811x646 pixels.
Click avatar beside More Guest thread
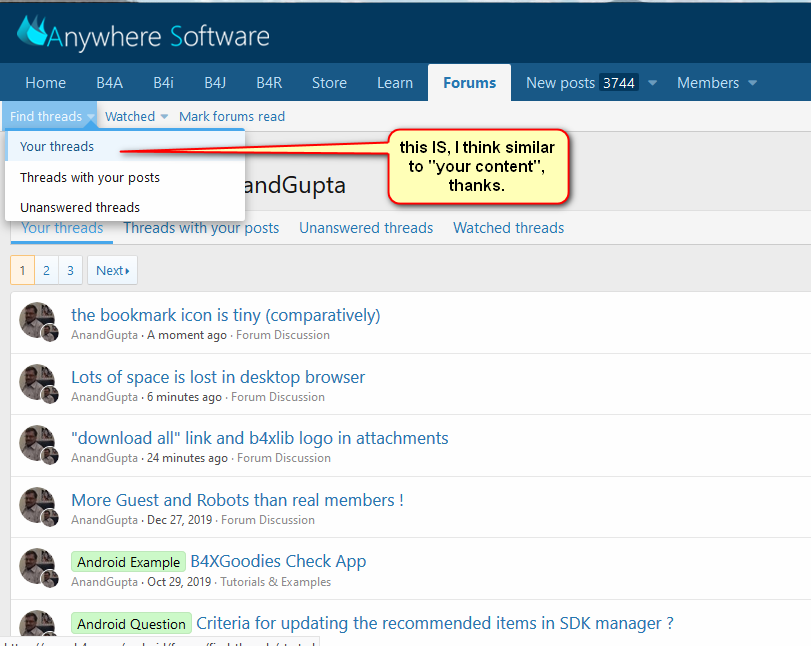[x=37, y=505]
